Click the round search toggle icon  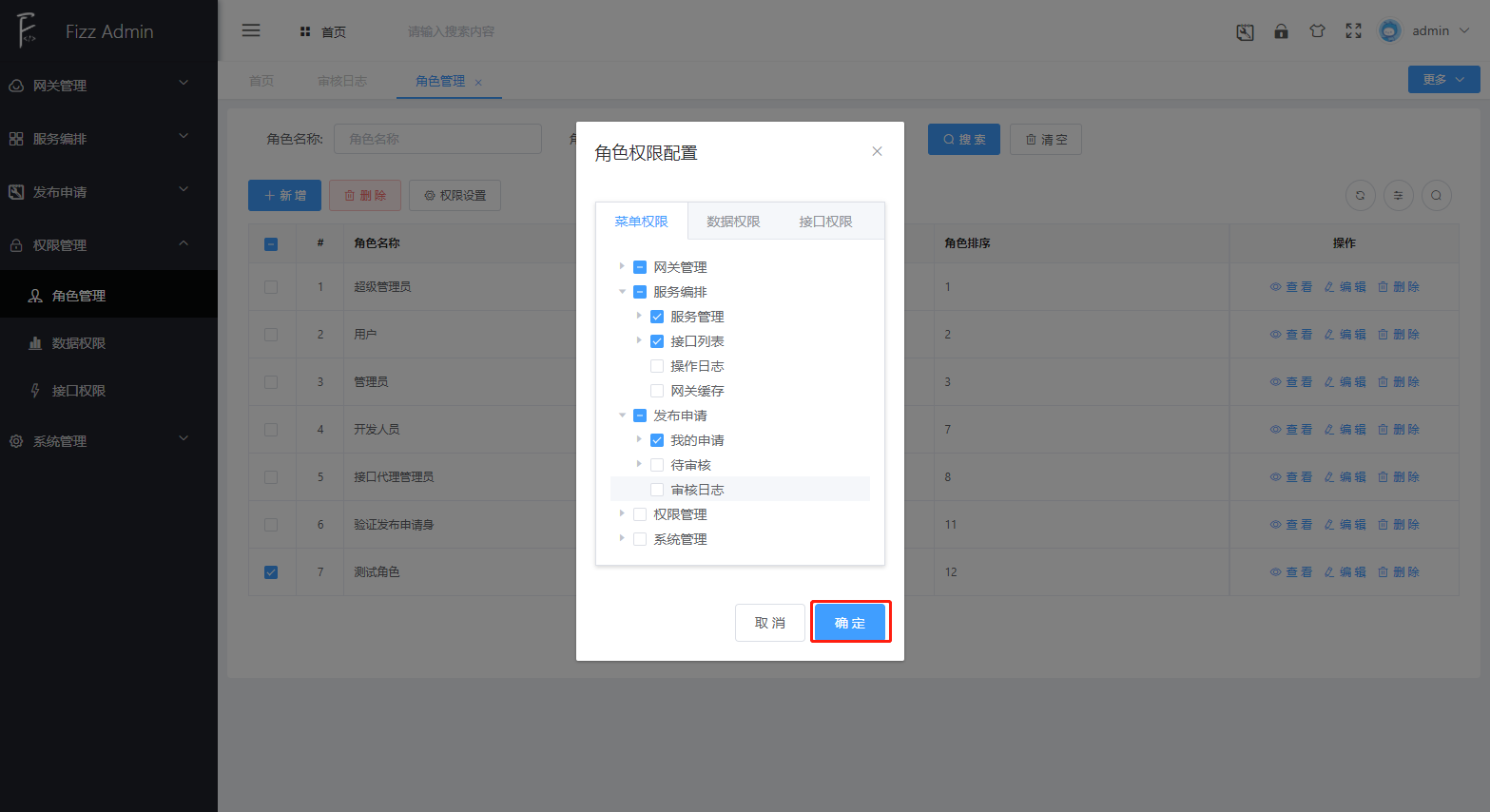click(1436, 196)
